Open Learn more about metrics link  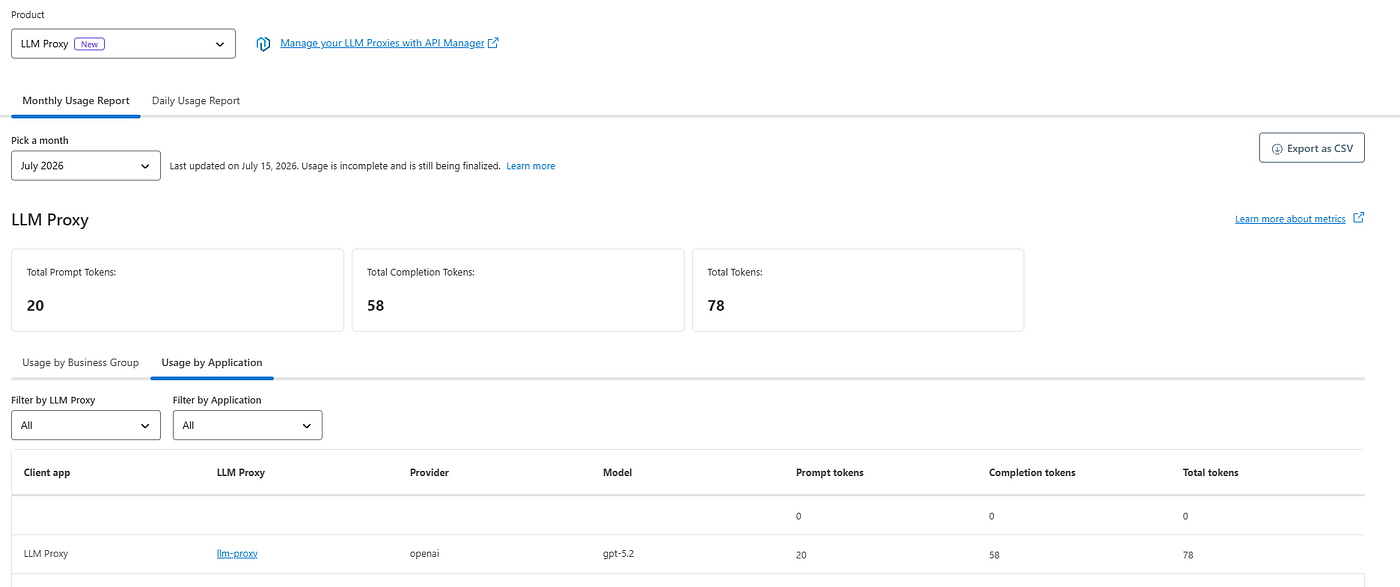click(1290, 219)
